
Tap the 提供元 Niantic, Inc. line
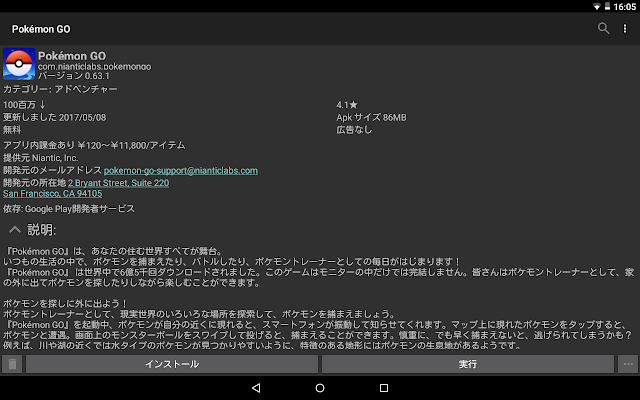[40, 158]
